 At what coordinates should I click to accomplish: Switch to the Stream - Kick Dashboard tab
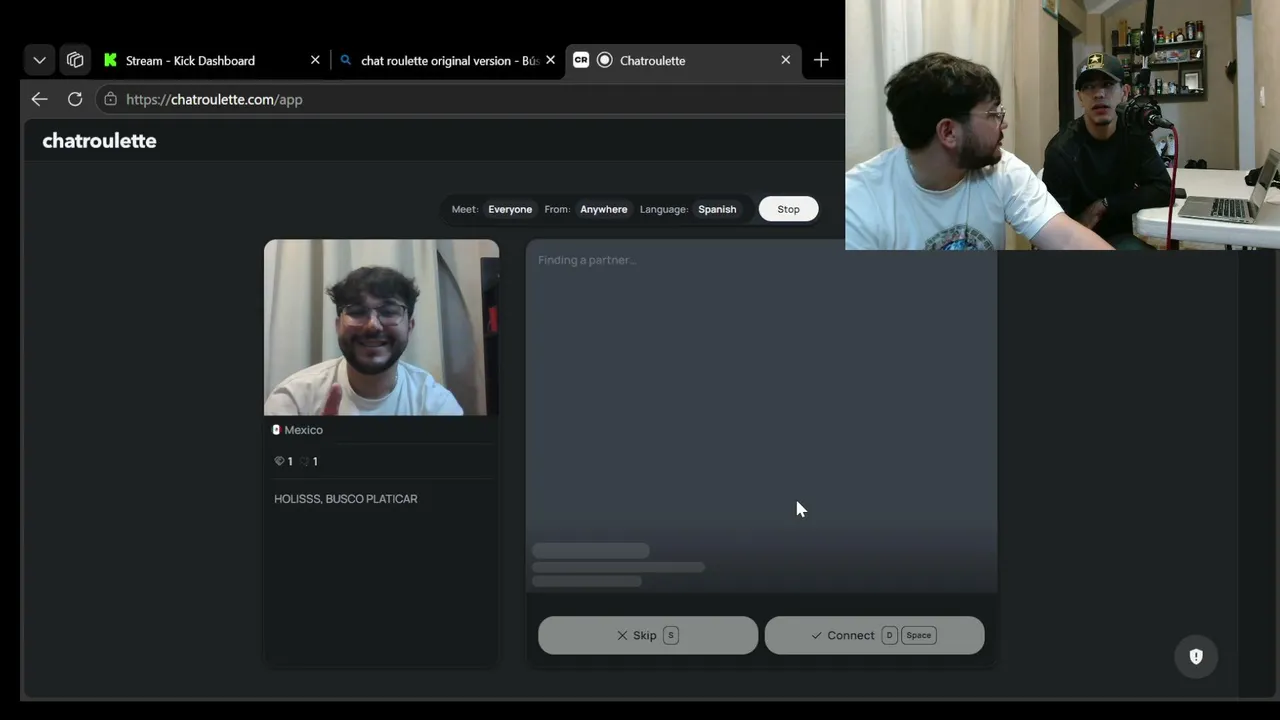tap(212, 60)
